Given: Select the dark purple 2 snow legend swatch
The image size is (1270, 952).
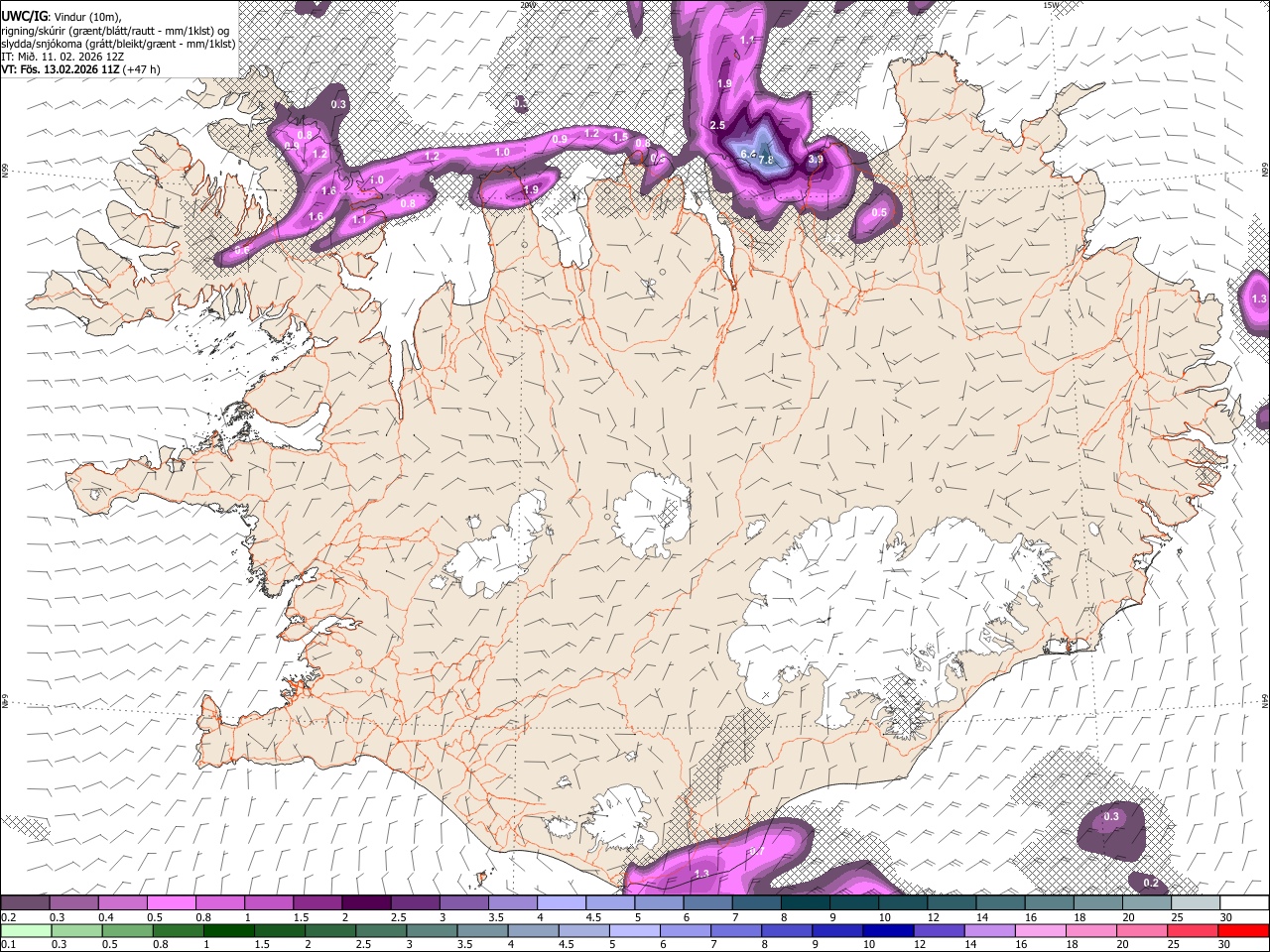Looking at the screenshot, I should [366, 903].
